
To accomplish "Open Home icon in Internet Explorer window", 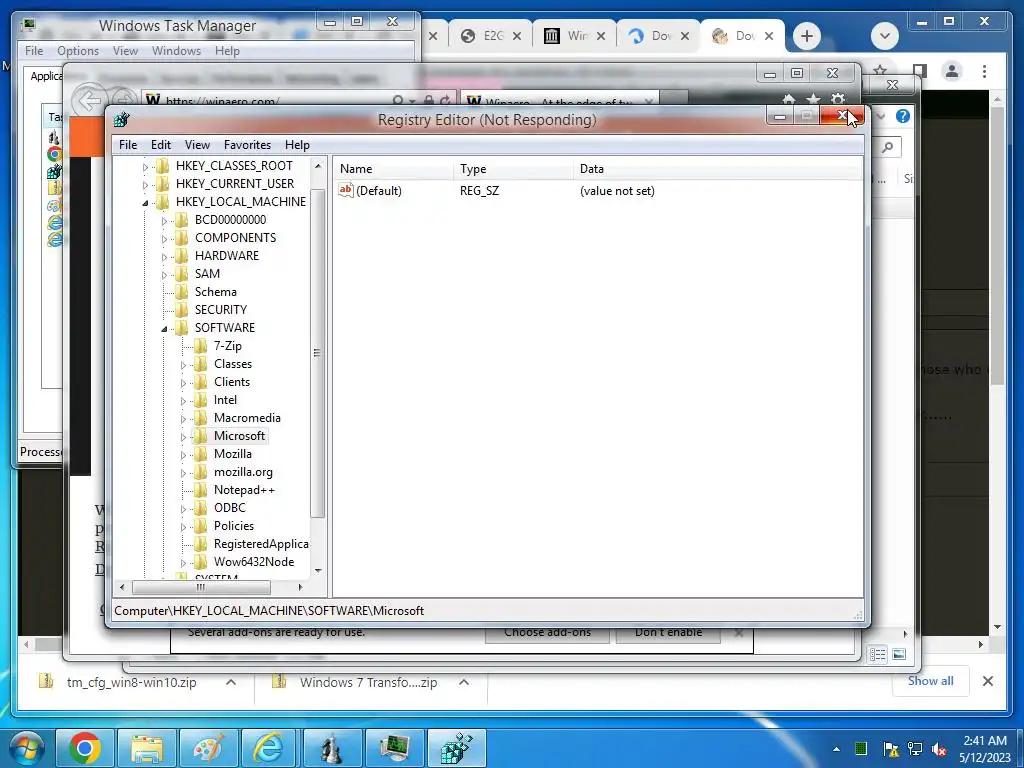I will 789,100.
